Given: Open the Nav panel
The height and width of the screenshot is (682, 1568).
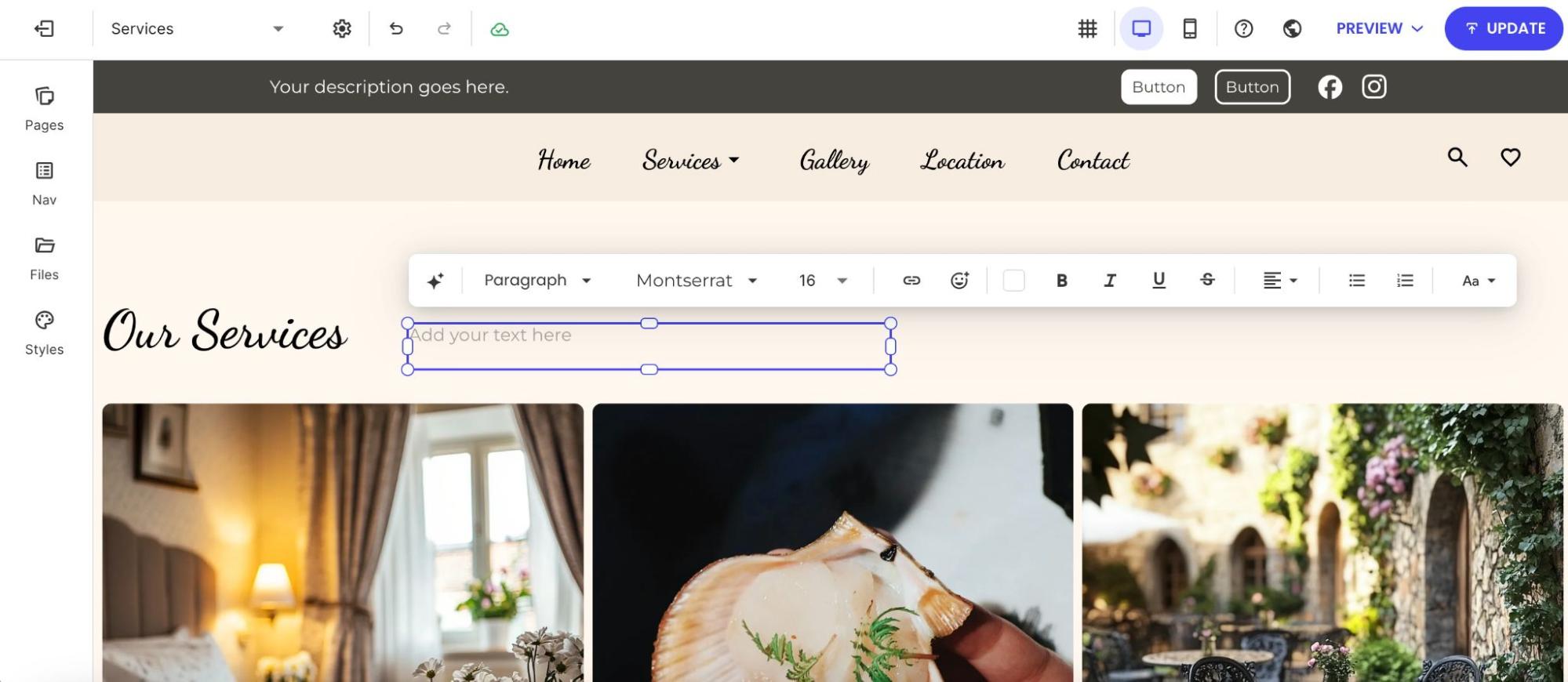Looking at the screenshot, I should coord(44,183).
